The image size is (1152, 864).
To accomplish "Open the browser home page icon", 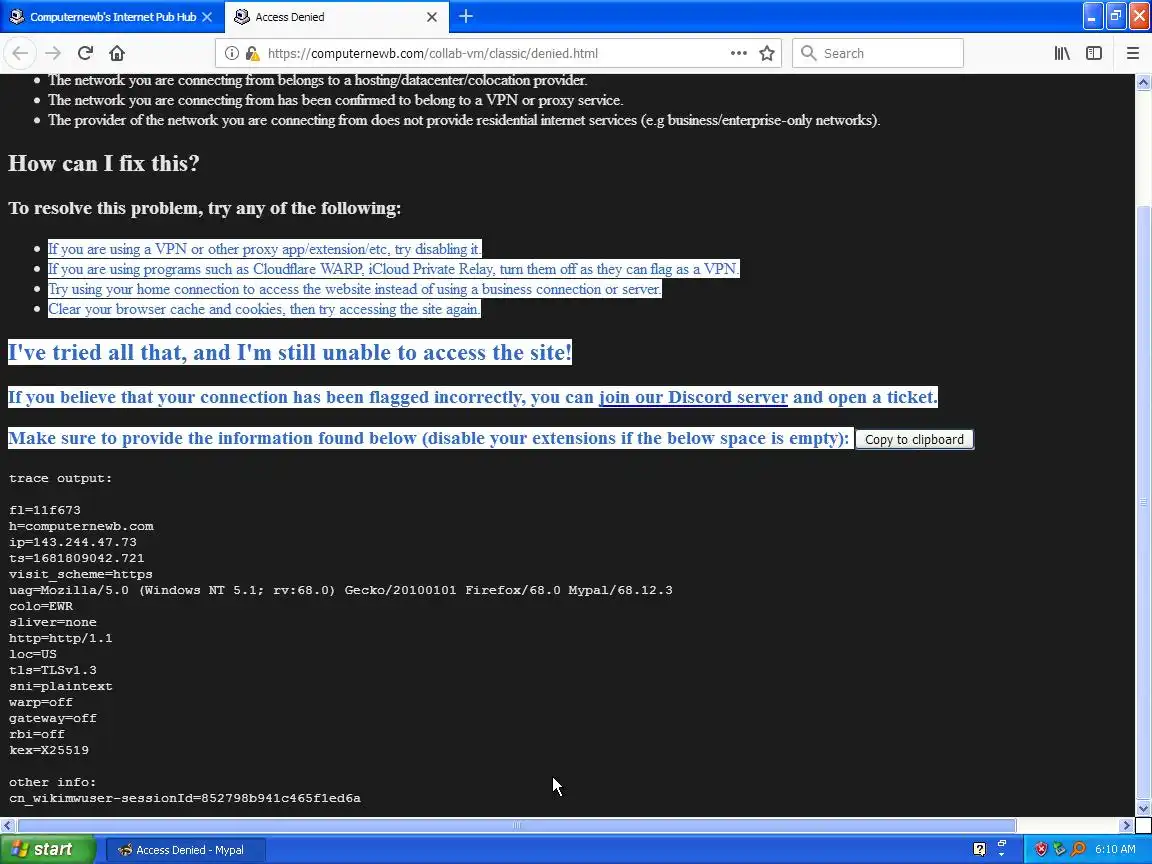I will 117,53.
